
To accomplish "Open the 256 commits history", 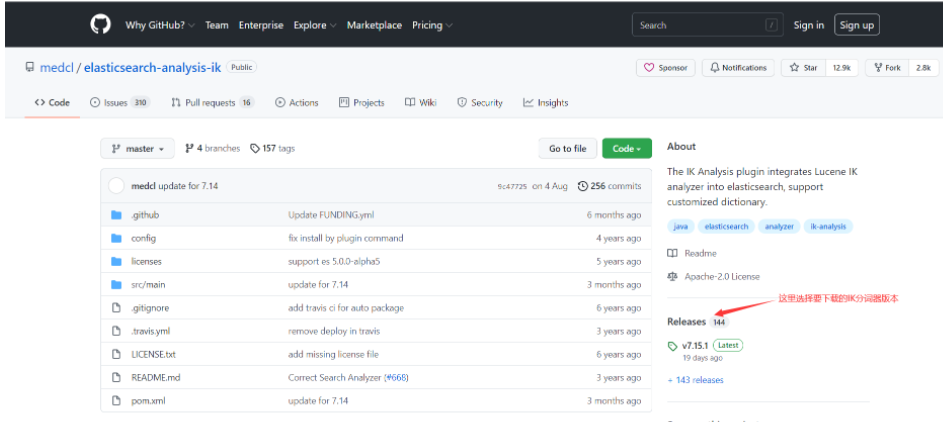I will pyautogui.click(x=609, y=186).
